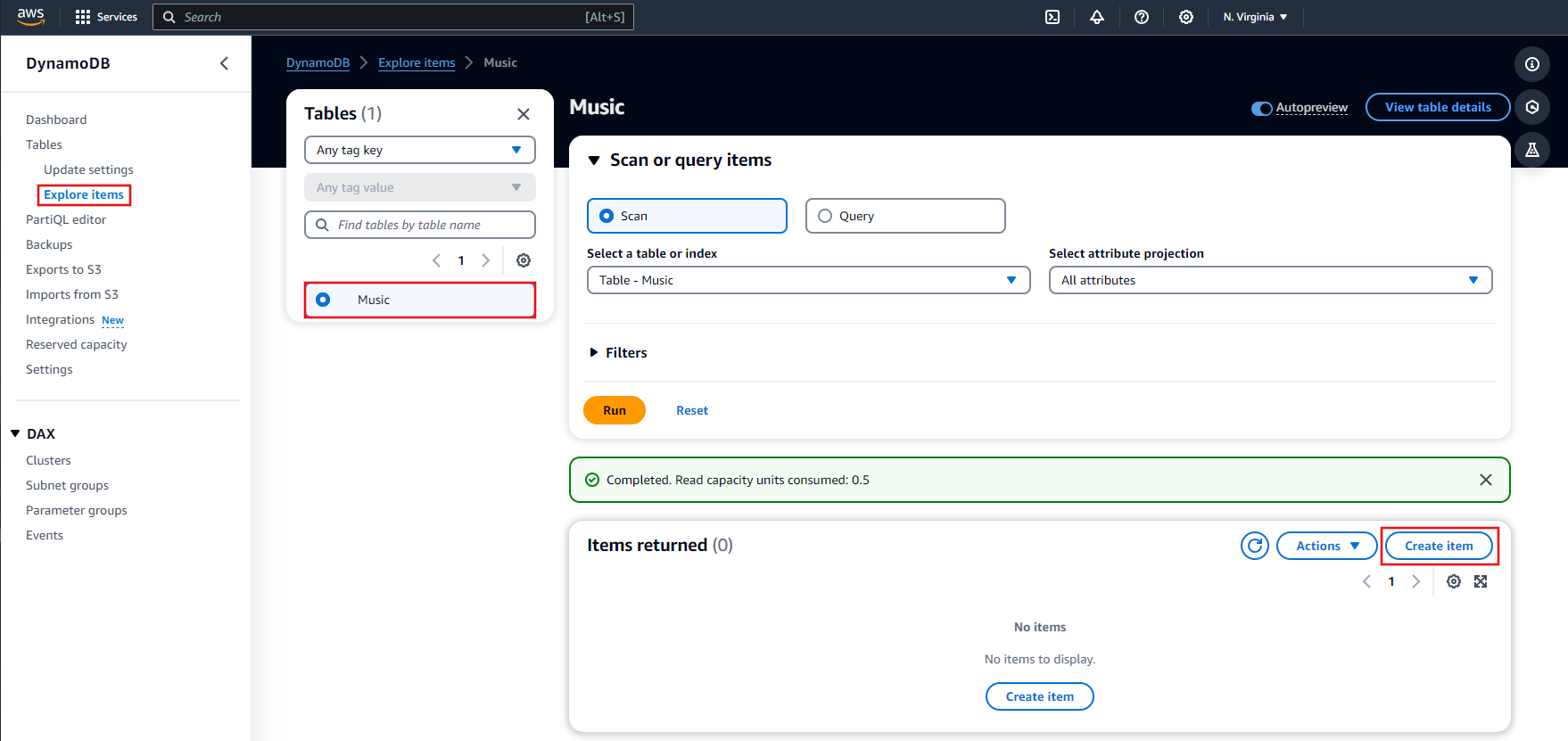Open the Actions dropdown menu
This screenshot has height=741, width=1568.
1326,546
